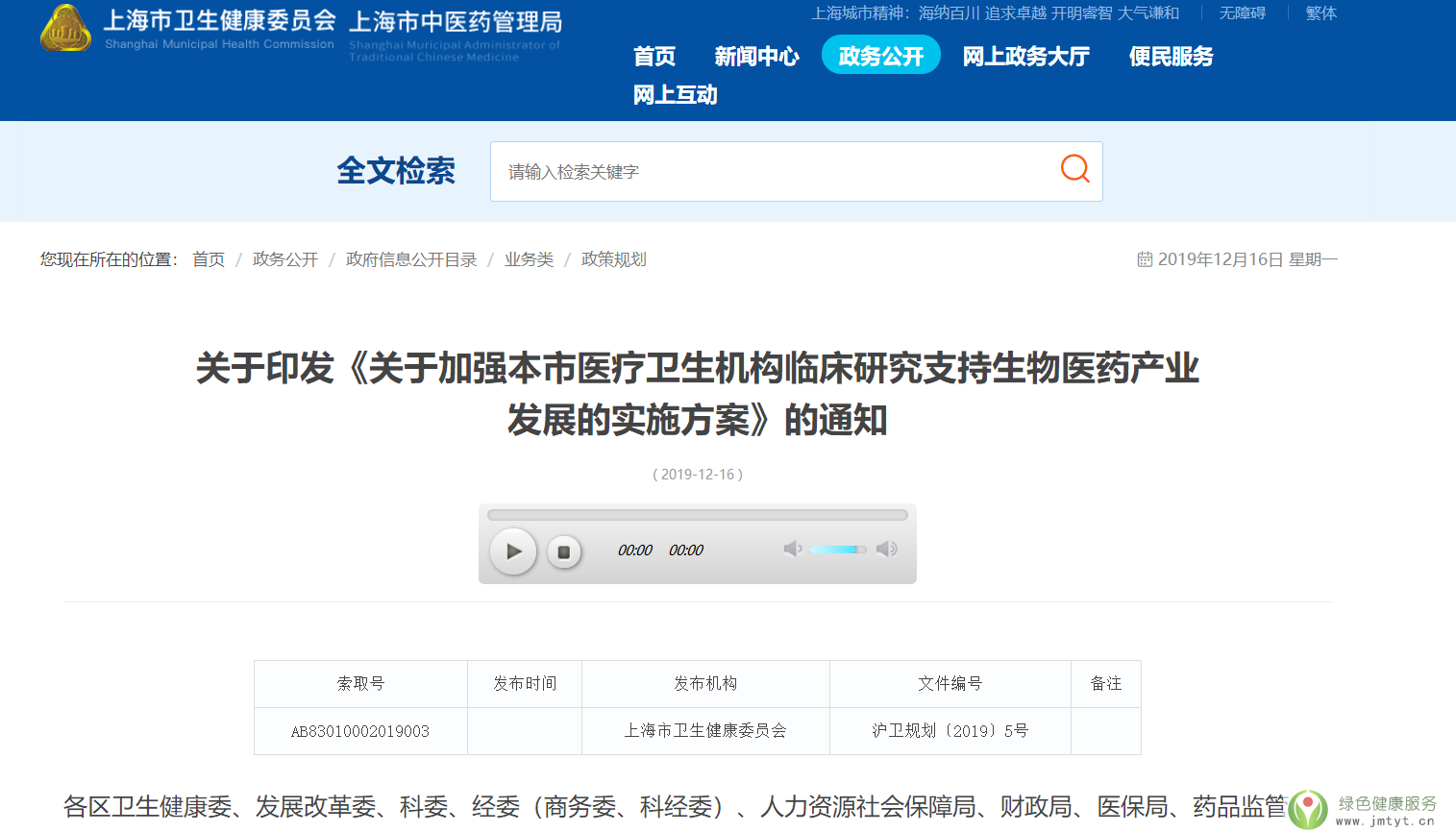Screen dimensions: 1456x832
Task: Open 网上政务大厅 in navigation
Action: click(x=1025, y=57)
